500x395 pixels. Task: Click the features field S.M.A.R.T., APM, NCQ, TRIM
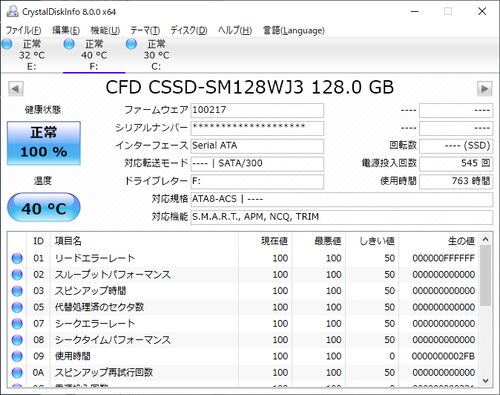(342, 217)
